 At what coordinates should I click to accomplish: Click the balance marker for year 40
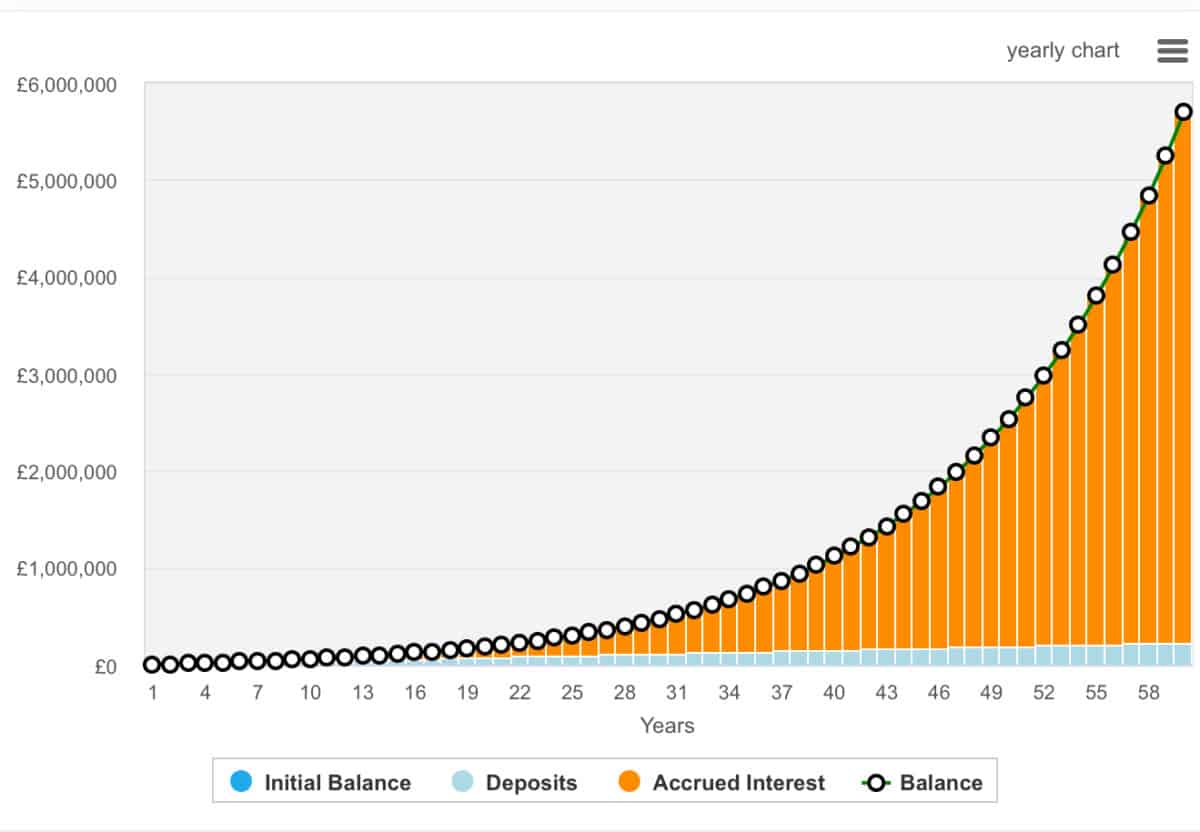pos(834,555)
